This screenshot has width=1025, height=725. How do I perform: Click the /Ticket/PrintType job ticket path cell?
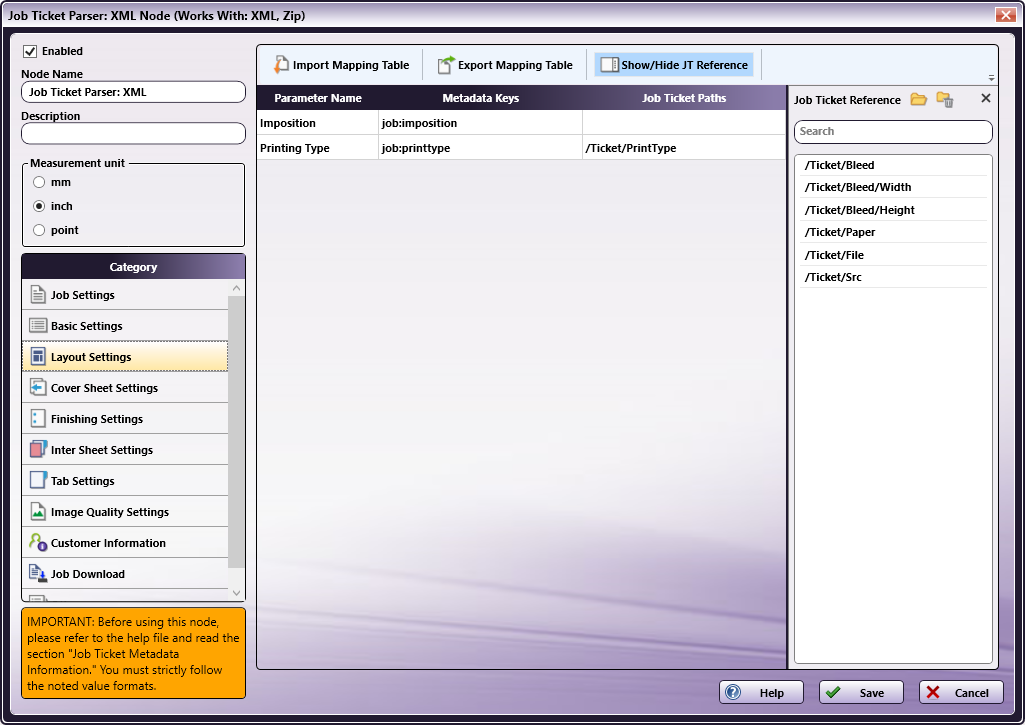point(684,148)
